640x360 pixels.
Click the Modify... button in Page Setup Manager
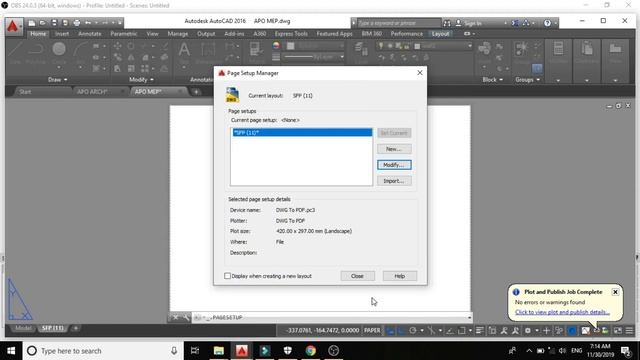[x=394, y=165]
